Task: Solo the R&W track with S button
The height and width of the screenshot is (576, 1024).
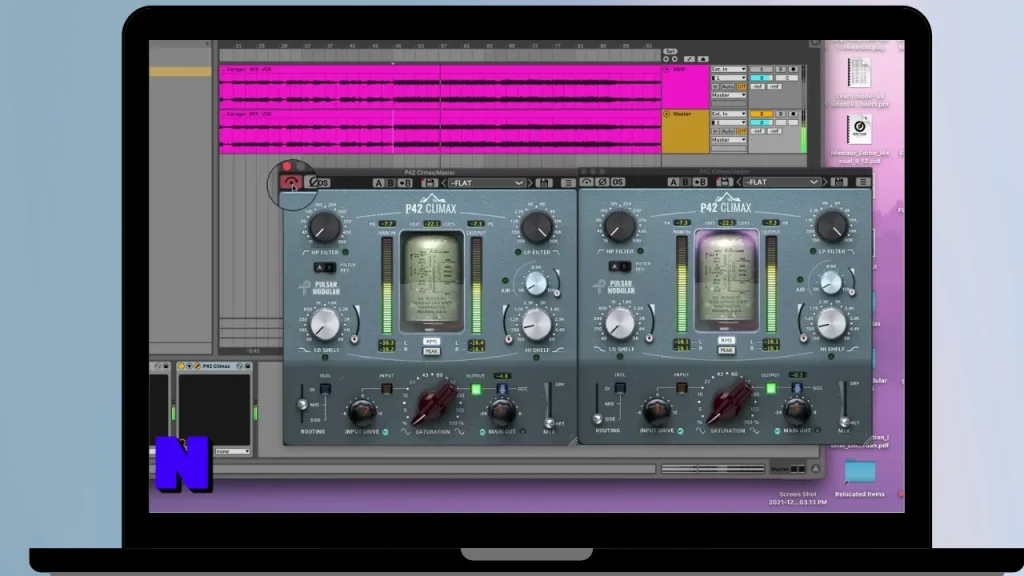Action: (x=780, y=69)
